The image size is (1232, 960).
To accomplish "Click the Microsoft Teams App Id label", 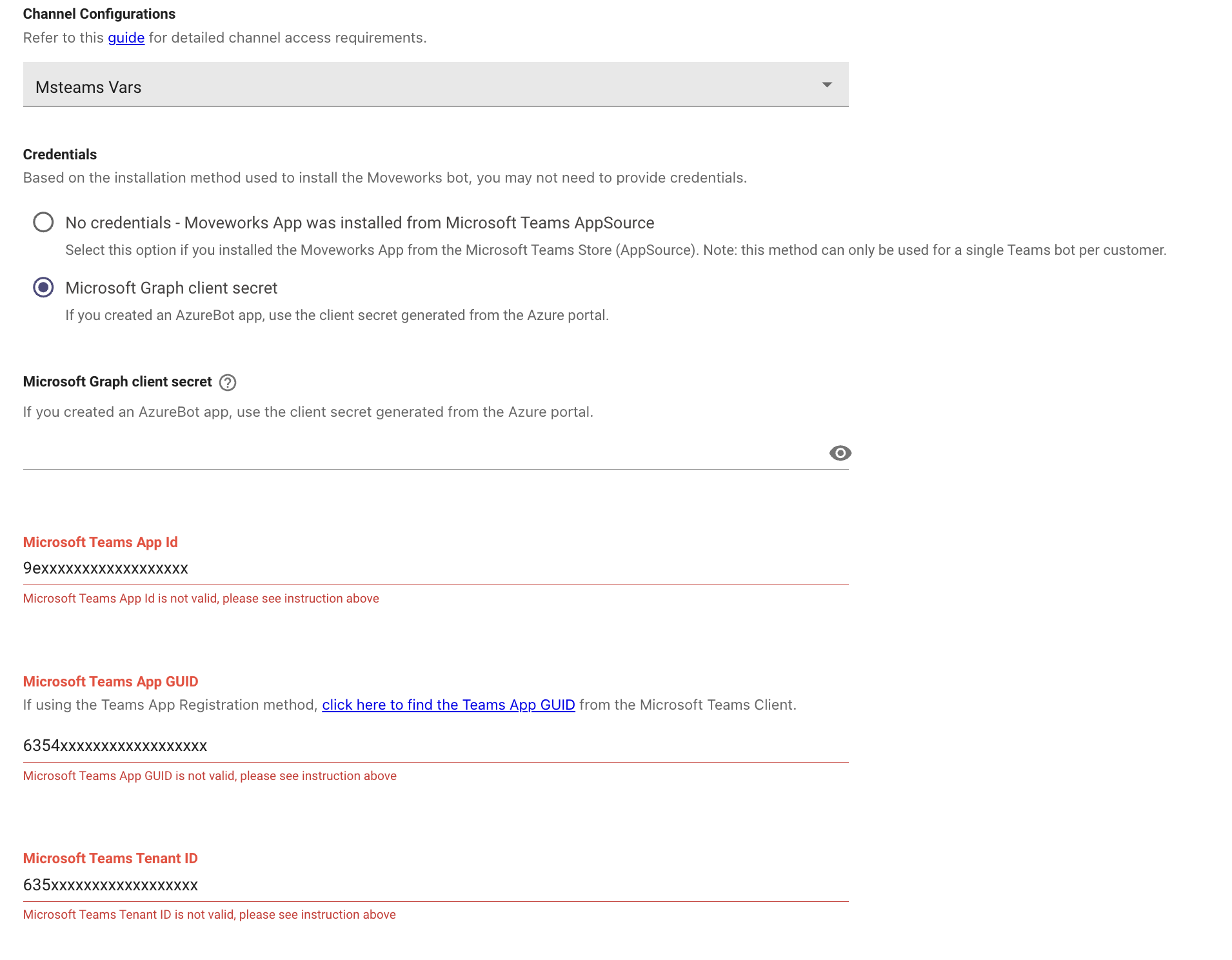I will (x=101, y=543).
